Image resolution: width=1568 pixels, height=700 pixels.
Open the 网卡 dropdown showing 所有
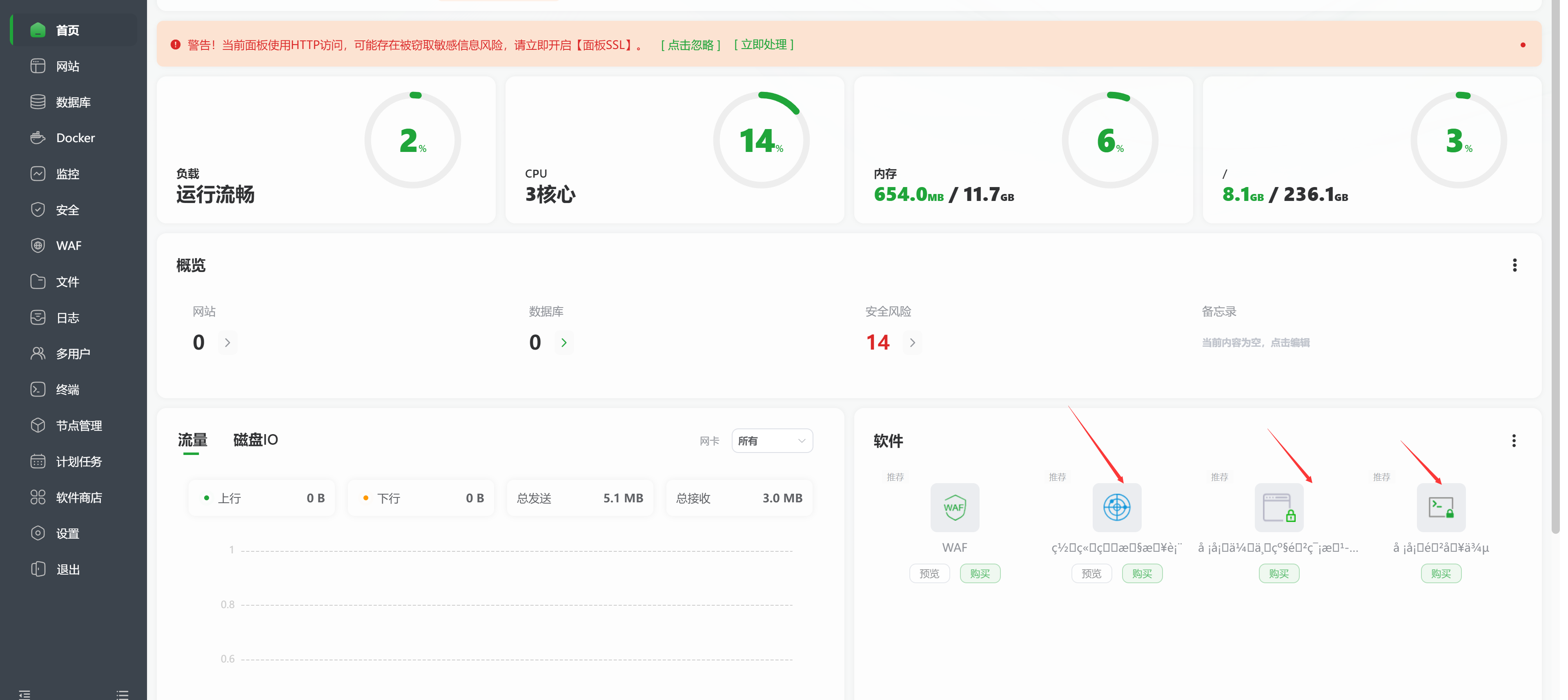(772, 441)
